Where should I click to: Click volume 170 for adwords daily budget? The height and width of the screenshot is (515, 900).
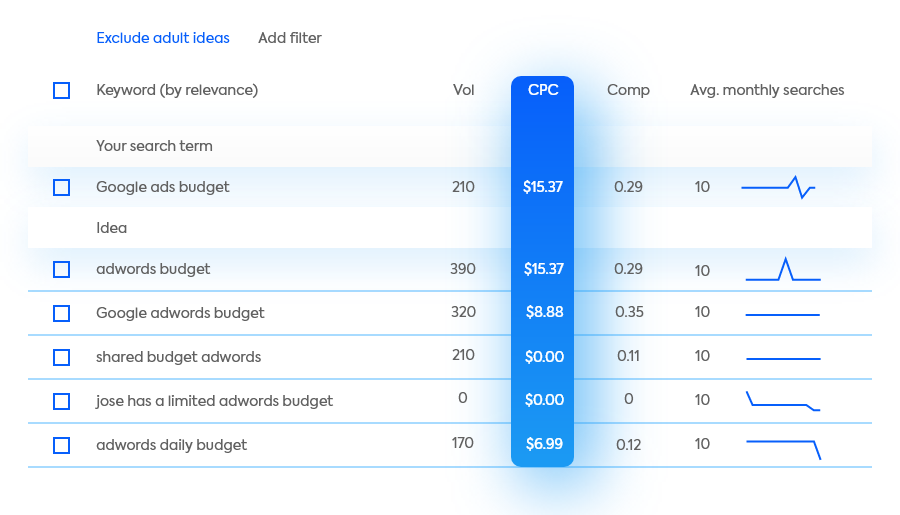tap(463, 443)
